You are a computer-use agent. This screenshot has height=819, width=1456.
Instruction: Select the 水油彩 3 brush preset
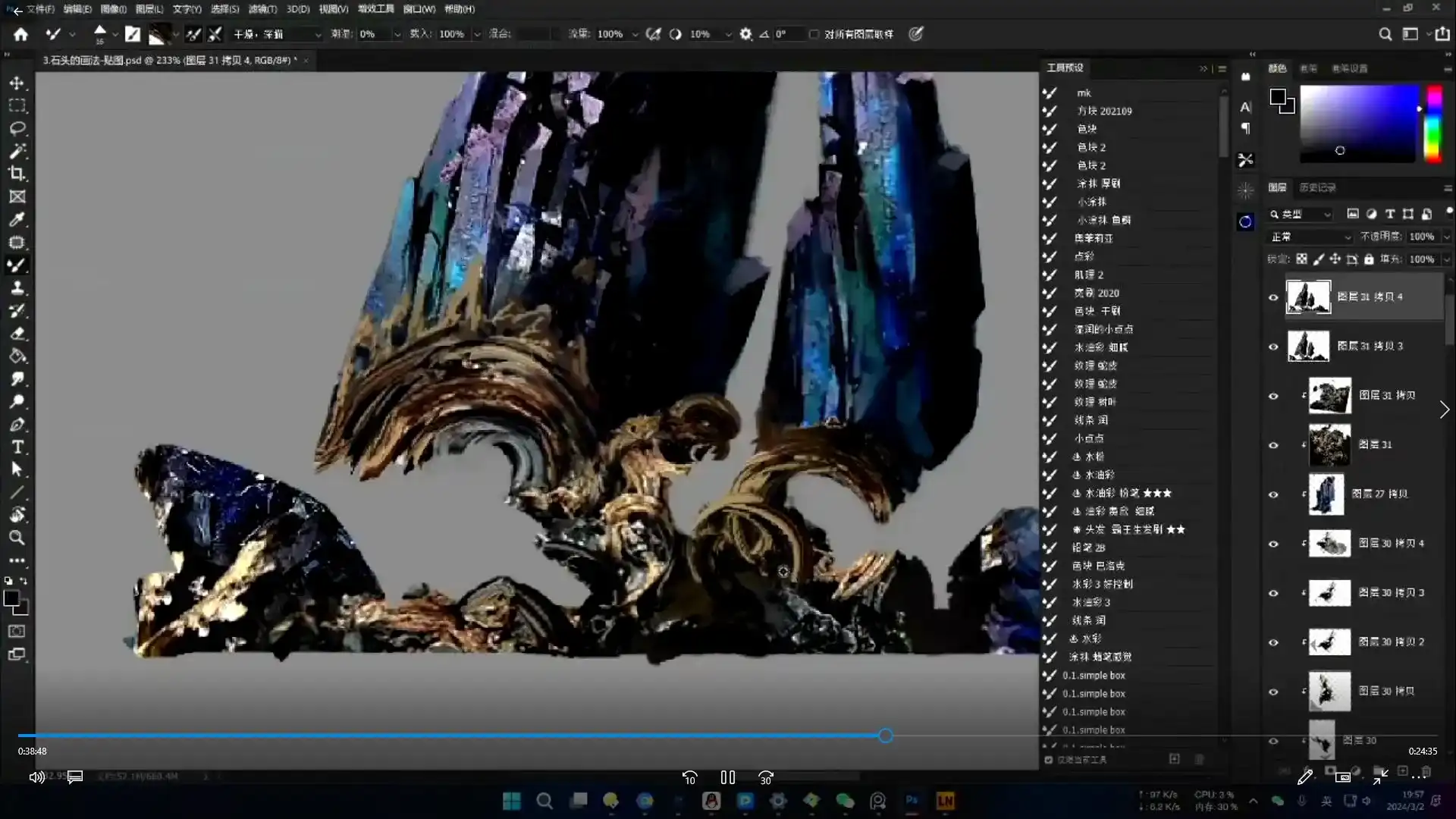[x=1091, y=602]
